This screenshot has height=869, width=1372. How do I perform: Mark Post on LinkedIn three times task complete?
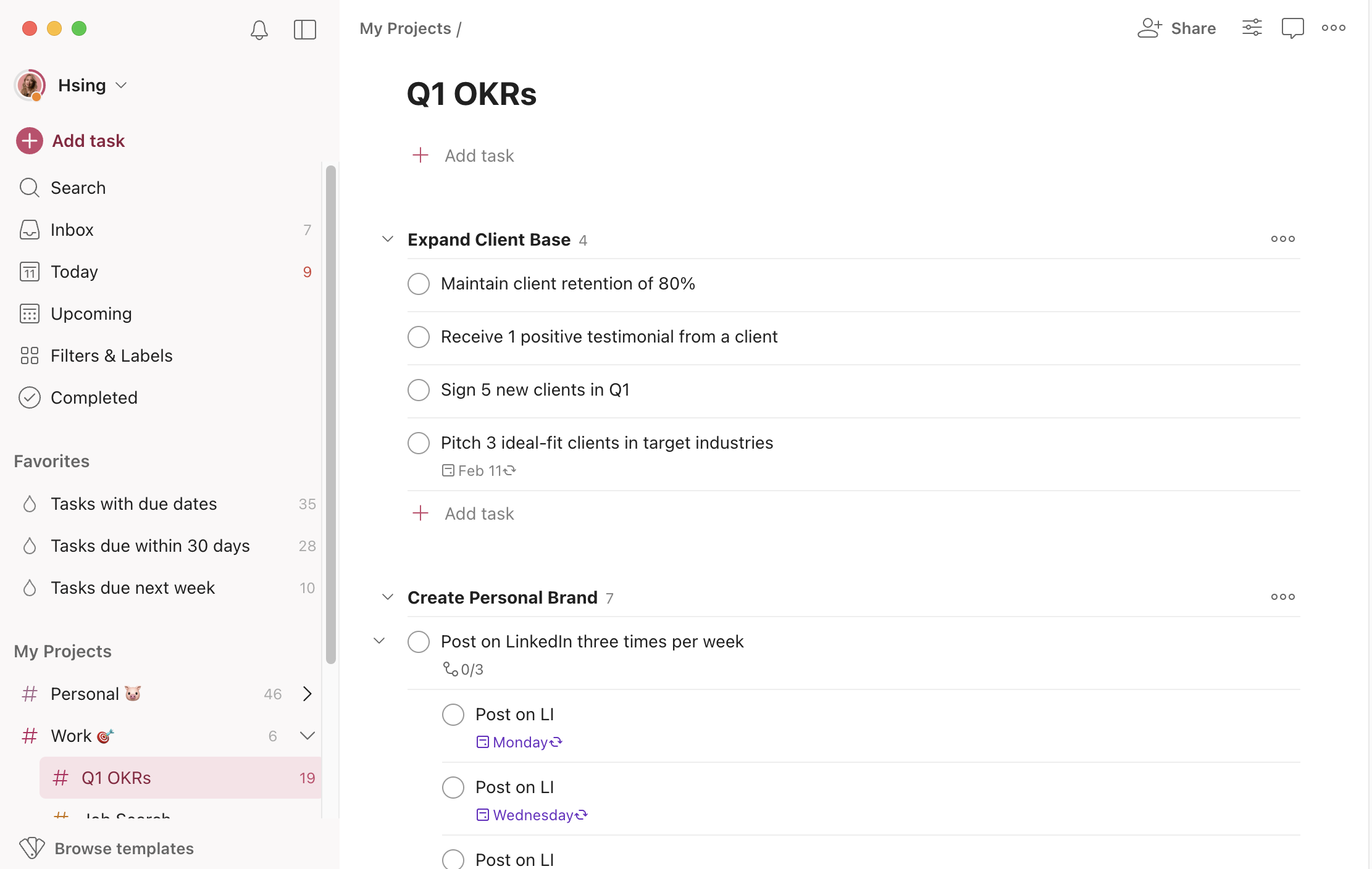[x=419, y=642]
